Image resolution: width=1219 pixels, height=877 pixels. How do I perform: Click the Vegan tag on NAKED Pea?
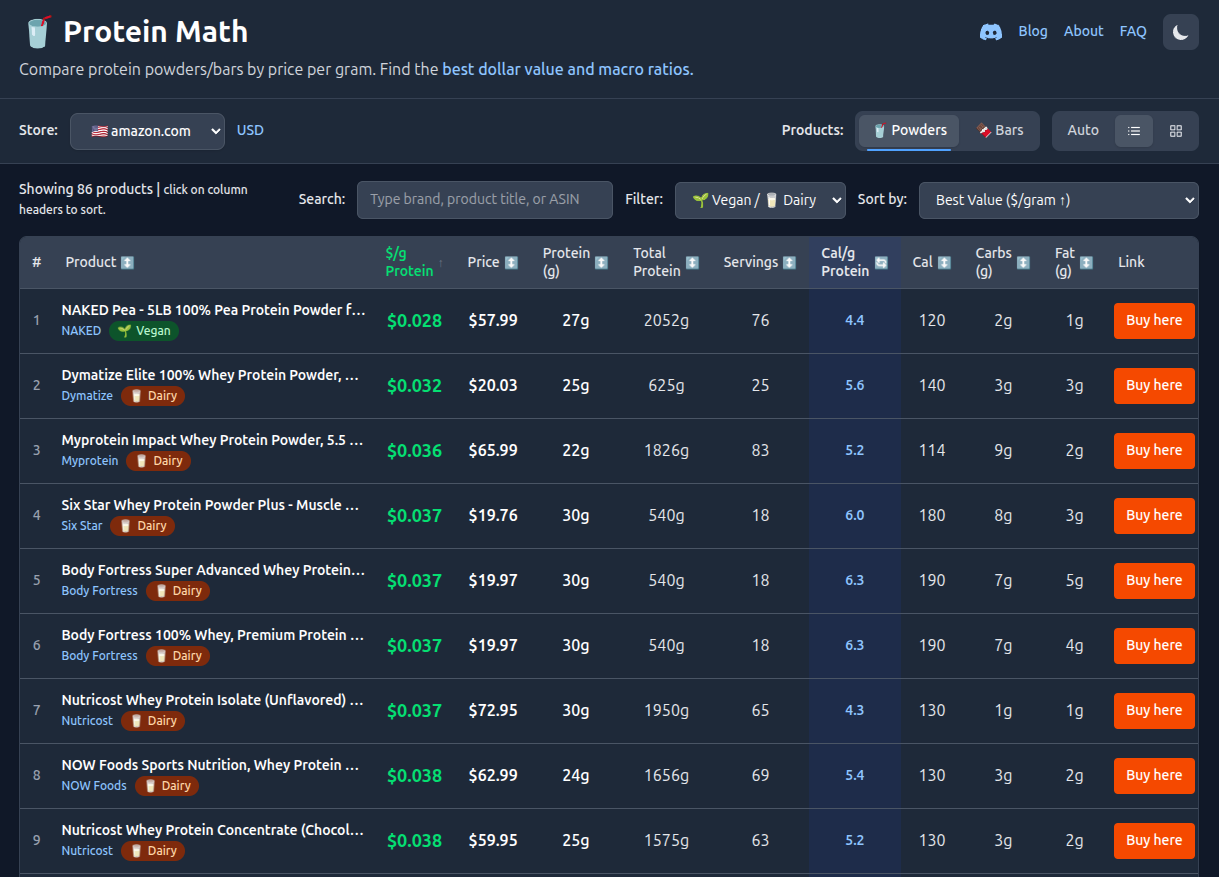[144, 331]
